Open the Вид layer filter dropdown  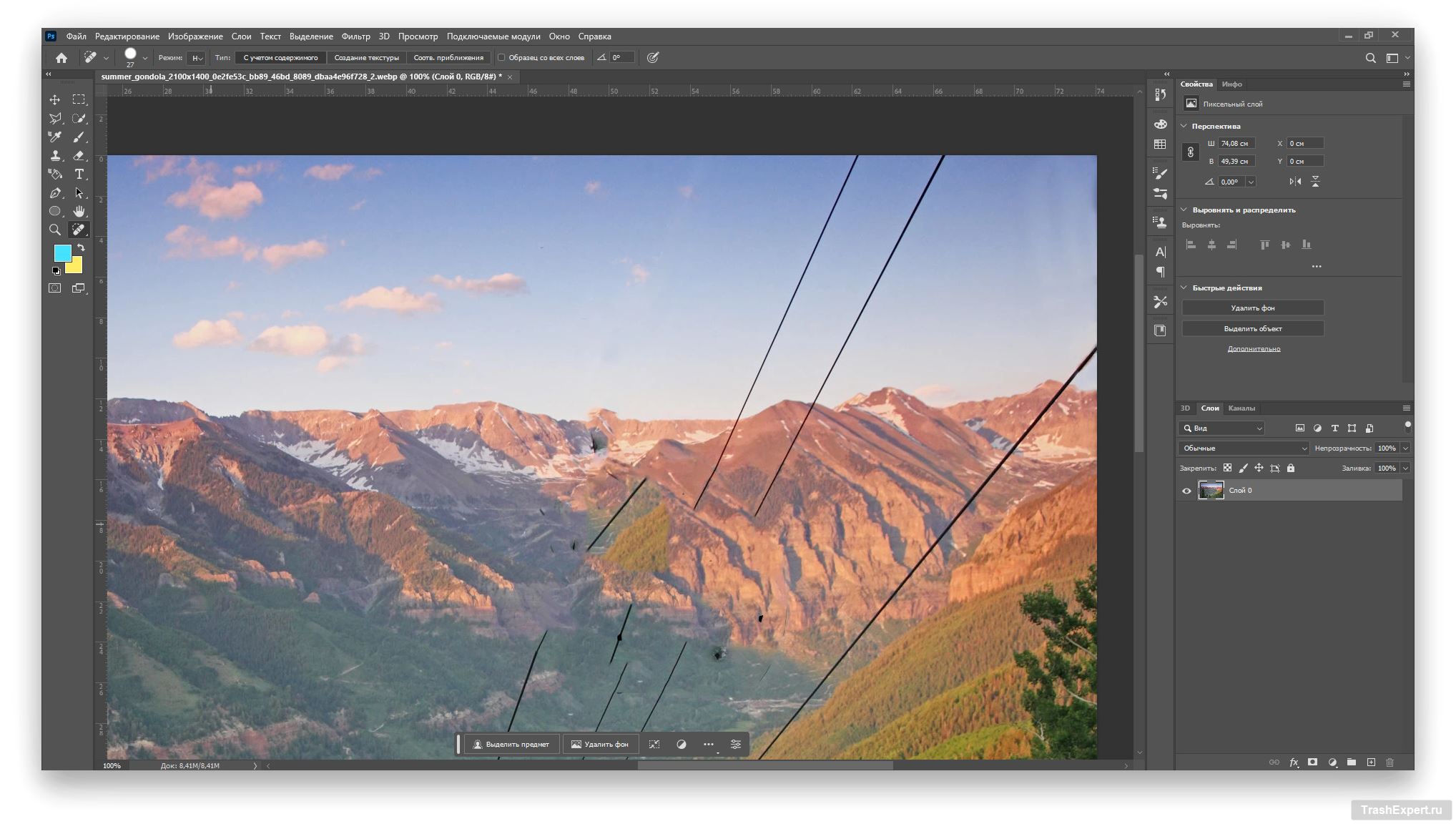pos(1221,428)
